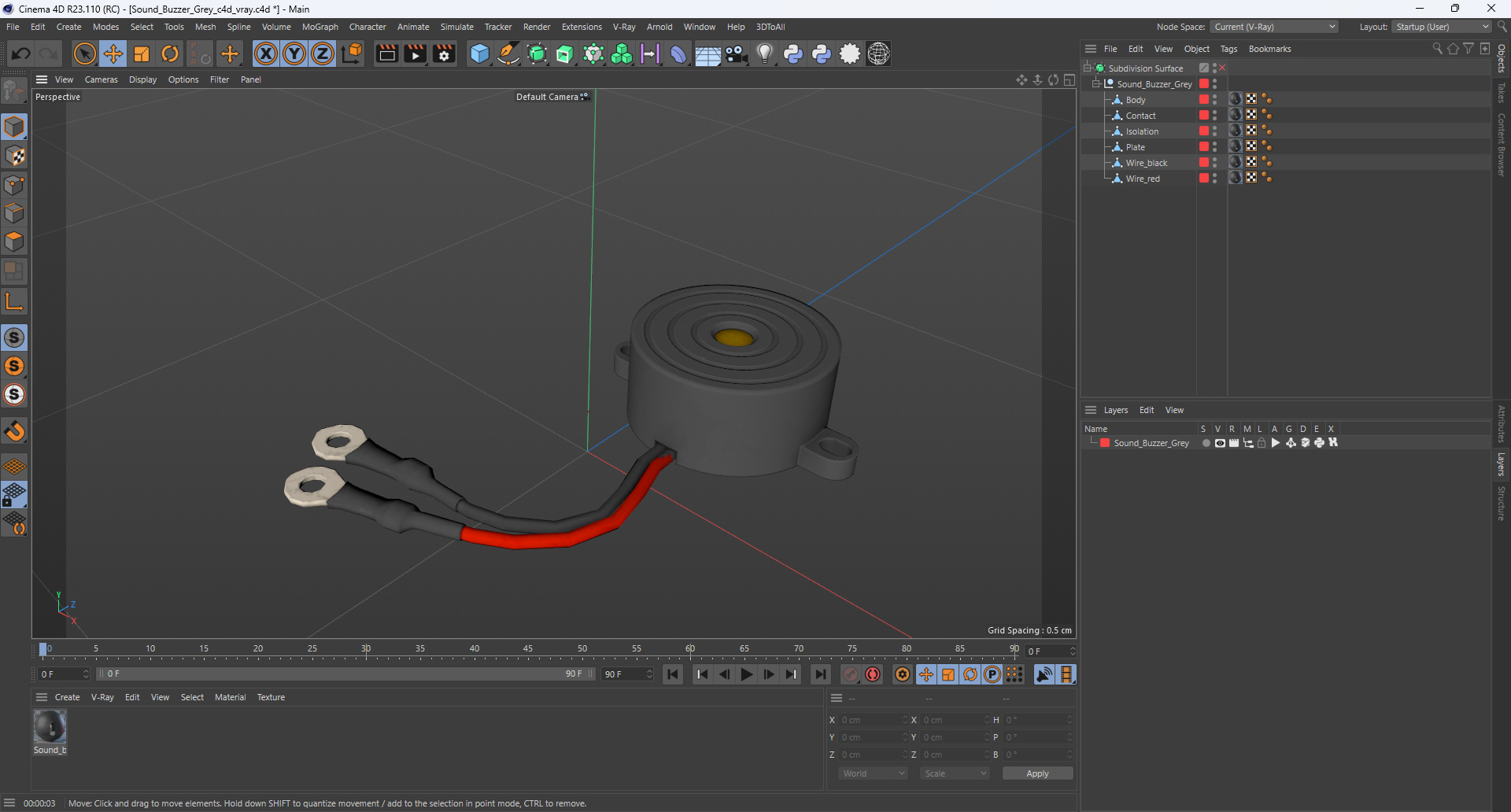Select the Isolation object in tree
This screenshot has width=1511, height=812.
pyautogui.click(x=1142, y=131)
